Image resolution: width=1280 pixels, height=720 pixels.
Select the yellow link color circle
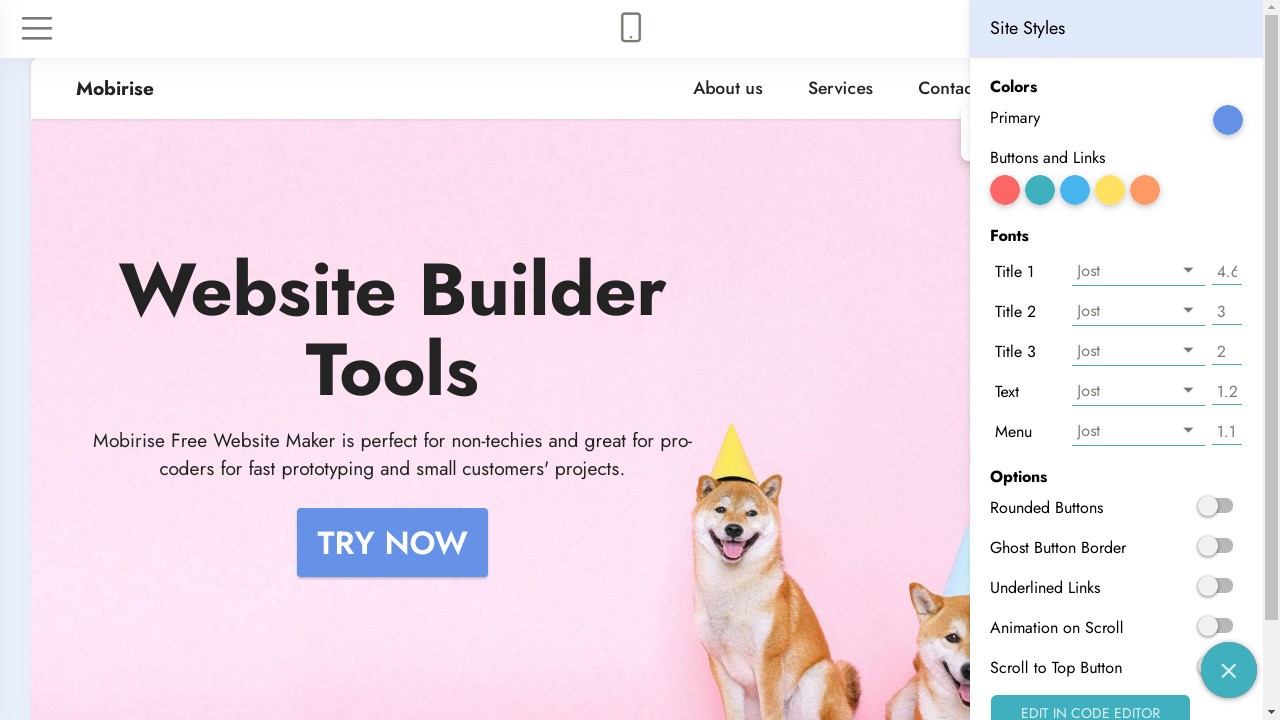click(1110, 190)
